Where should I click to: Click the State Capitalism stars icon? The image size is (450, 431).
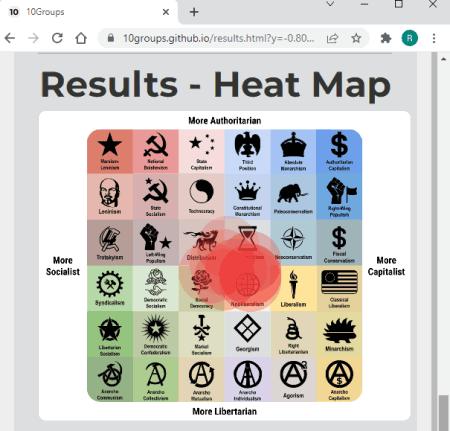click(202, 145)
